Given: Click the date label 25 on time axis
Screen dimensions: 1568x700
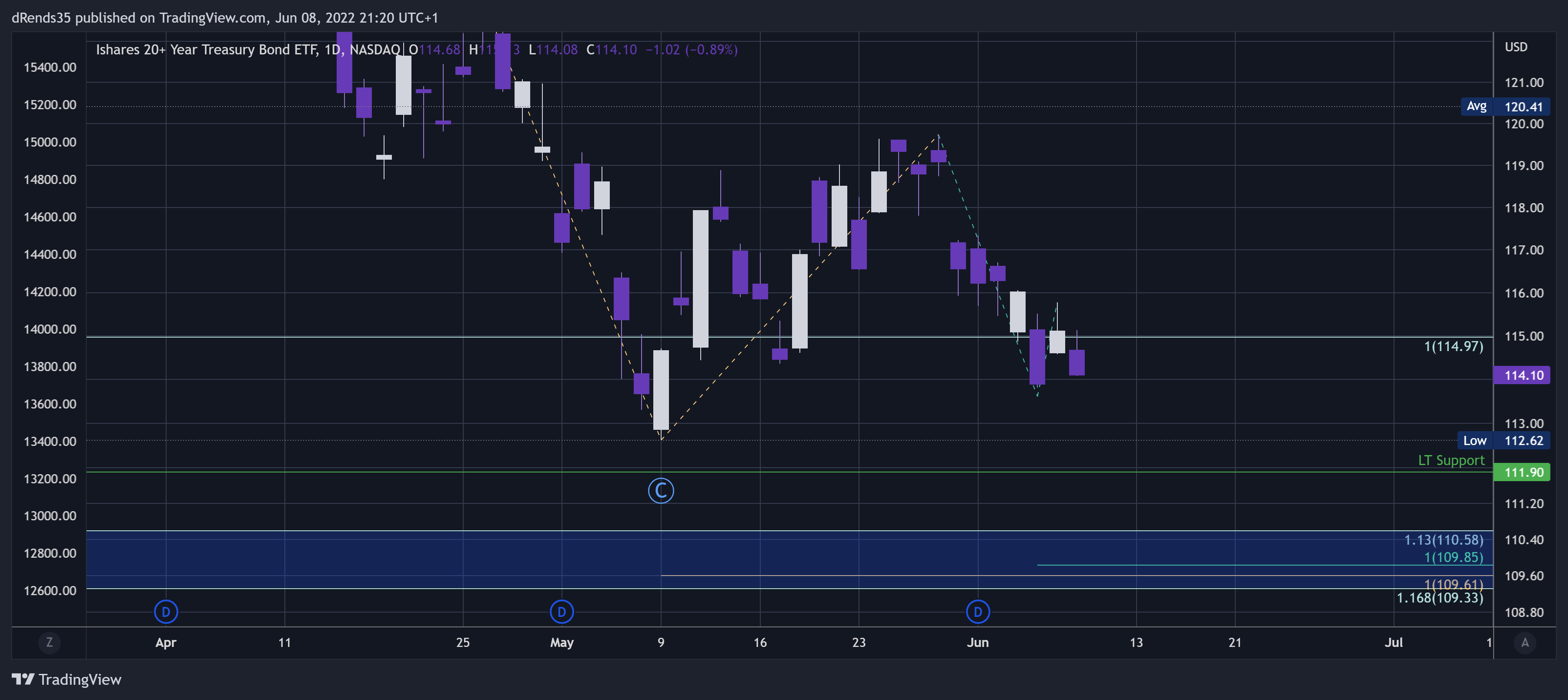Looking at the screenshot, I should coord(463,642).
